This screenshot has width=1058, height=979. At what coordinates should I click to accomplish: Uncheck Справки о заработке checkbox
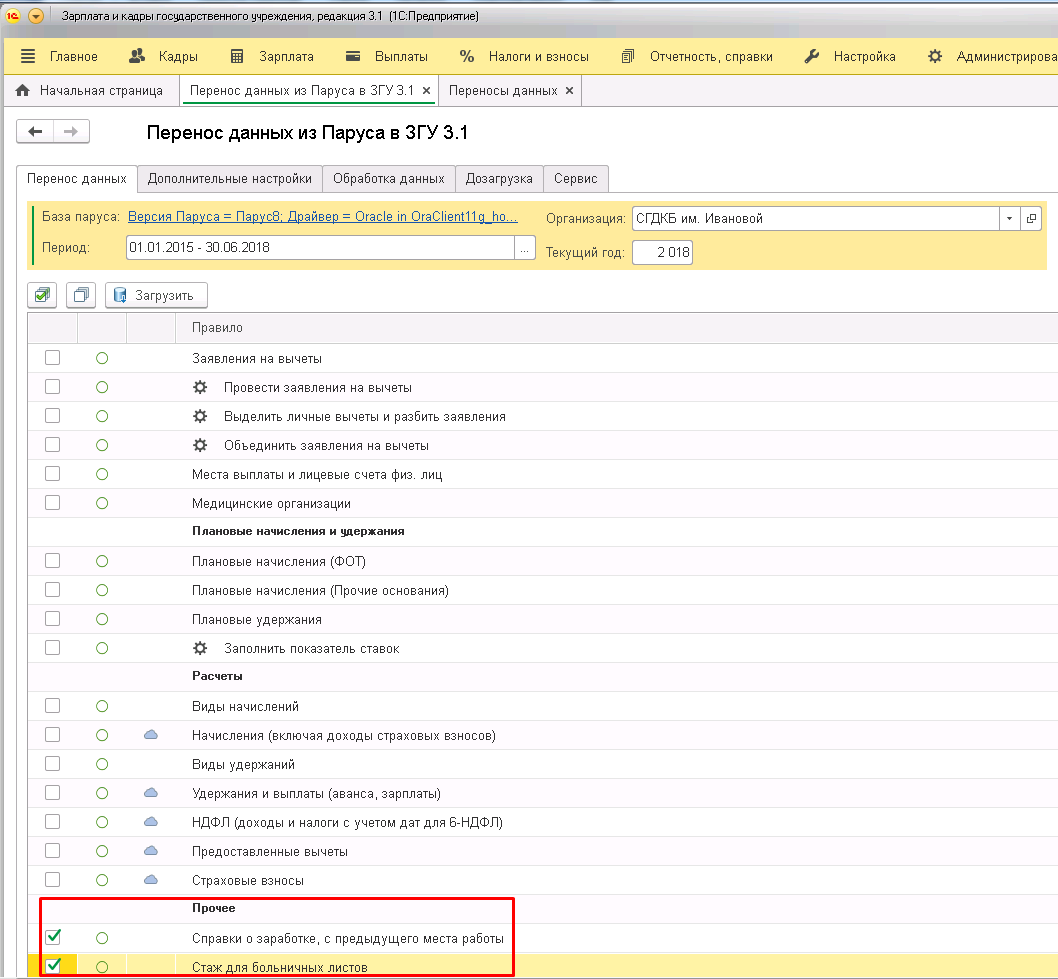coord(53,937)
